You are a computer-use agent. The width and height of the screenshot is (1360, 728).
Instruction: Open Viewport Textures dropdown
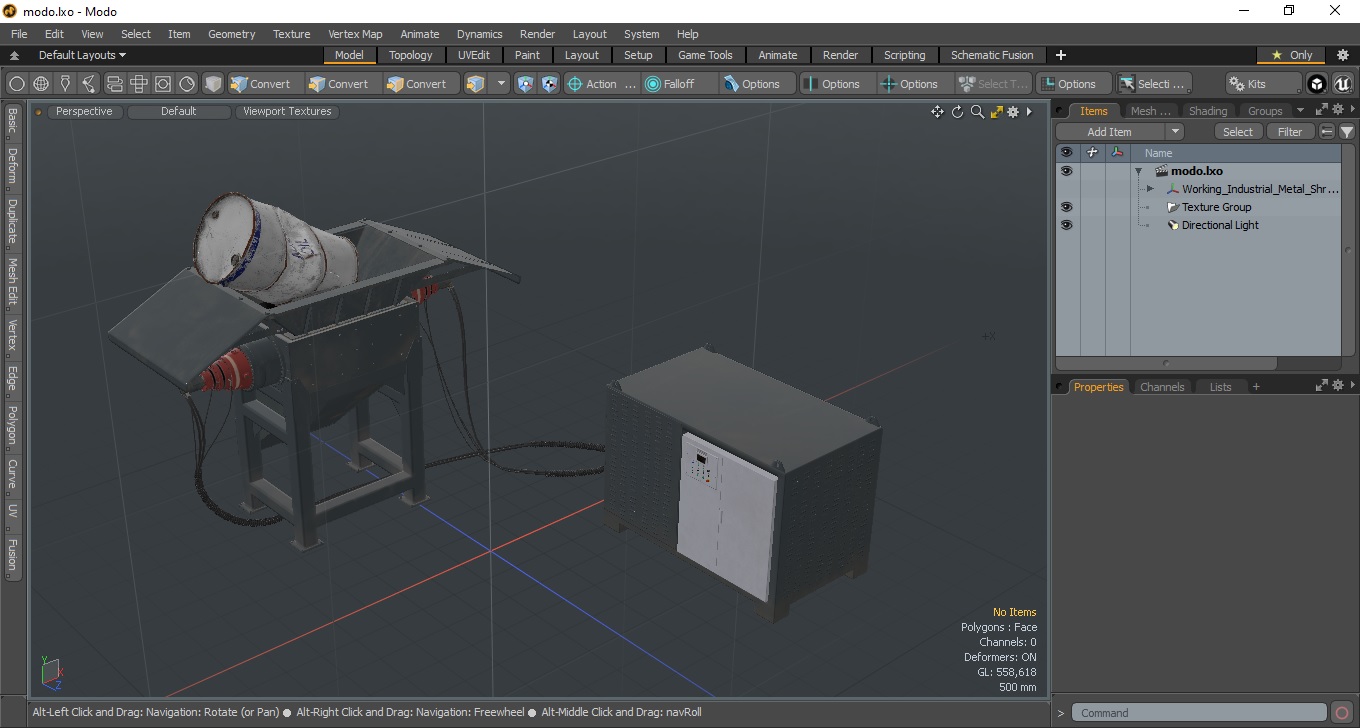click(x=287, y=112)
